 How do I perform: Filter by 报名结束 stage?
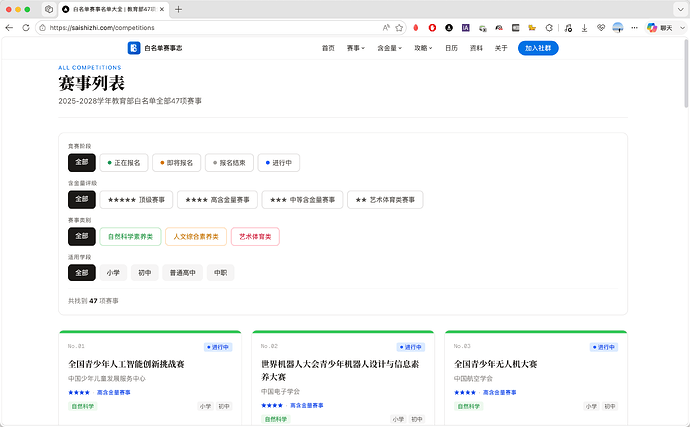pyautogui.click(x=229, y=162)
